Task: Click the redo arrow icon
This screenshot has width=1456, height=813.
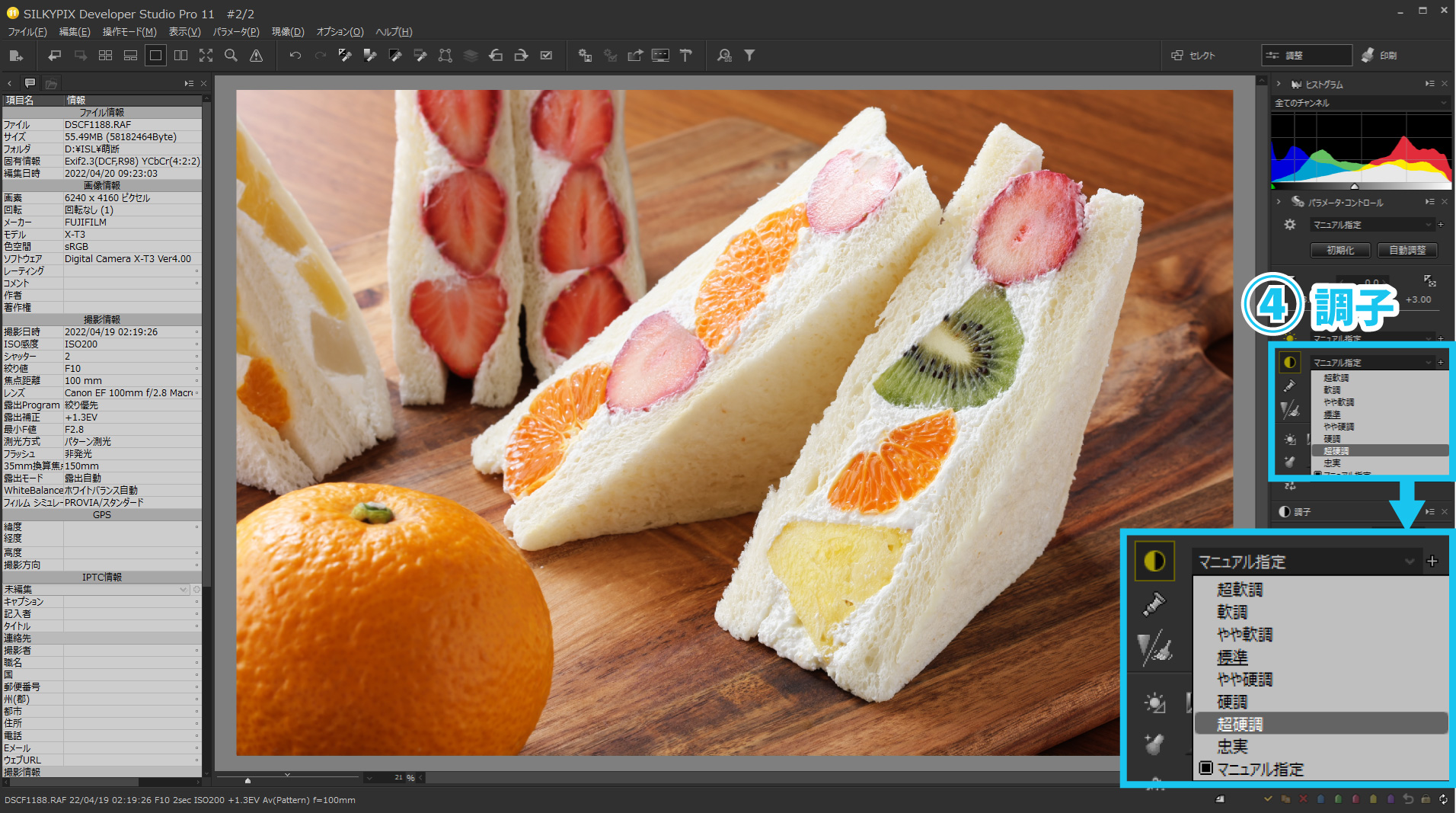Action: tap(321, 56)
